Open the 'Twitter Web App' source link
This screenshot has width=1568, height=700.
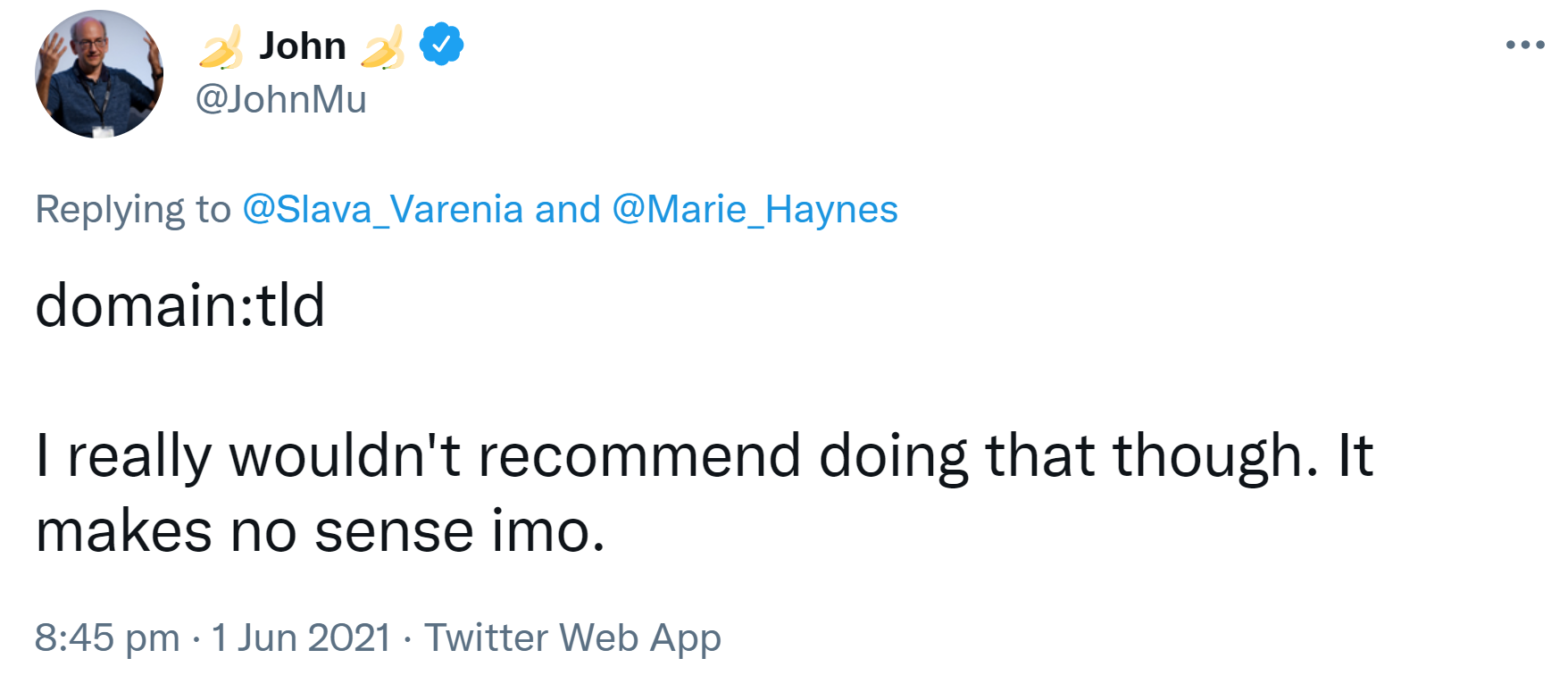click(x=572, y=638)
